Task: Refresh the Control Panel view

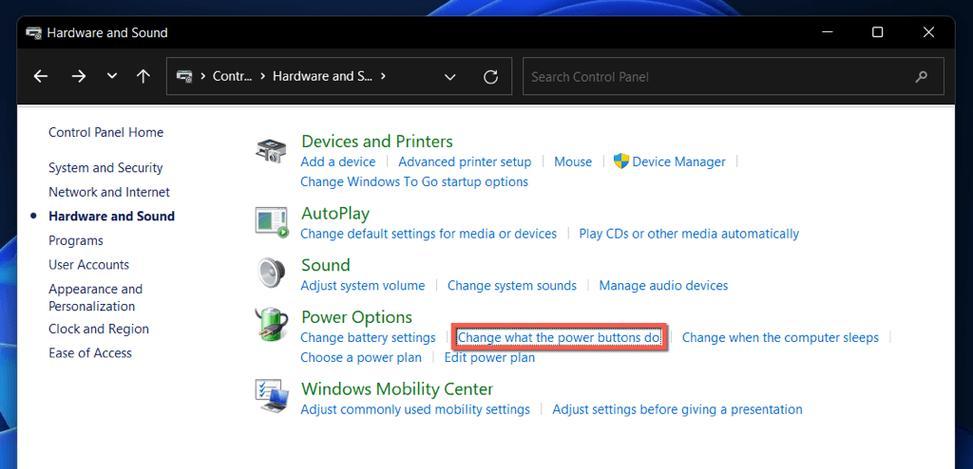Action: pos(490,77)
